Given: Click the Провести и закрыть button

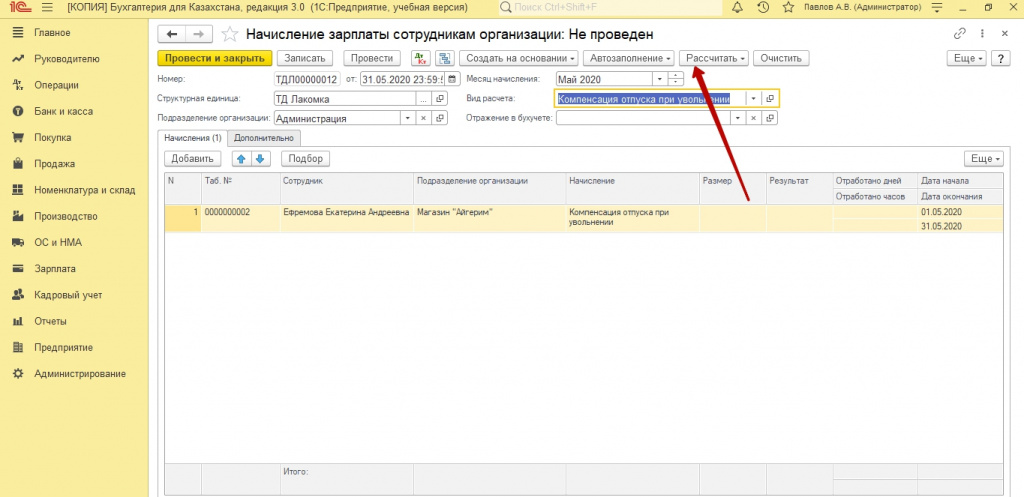Looking at the screenshot, I should 214,58.
